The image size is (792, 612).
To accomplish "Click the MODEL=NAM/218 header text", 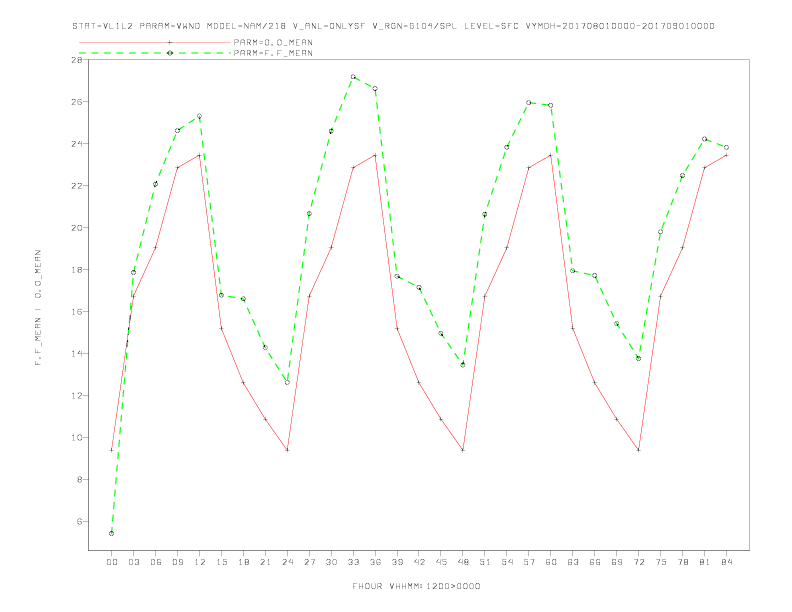I will point(246,26).
